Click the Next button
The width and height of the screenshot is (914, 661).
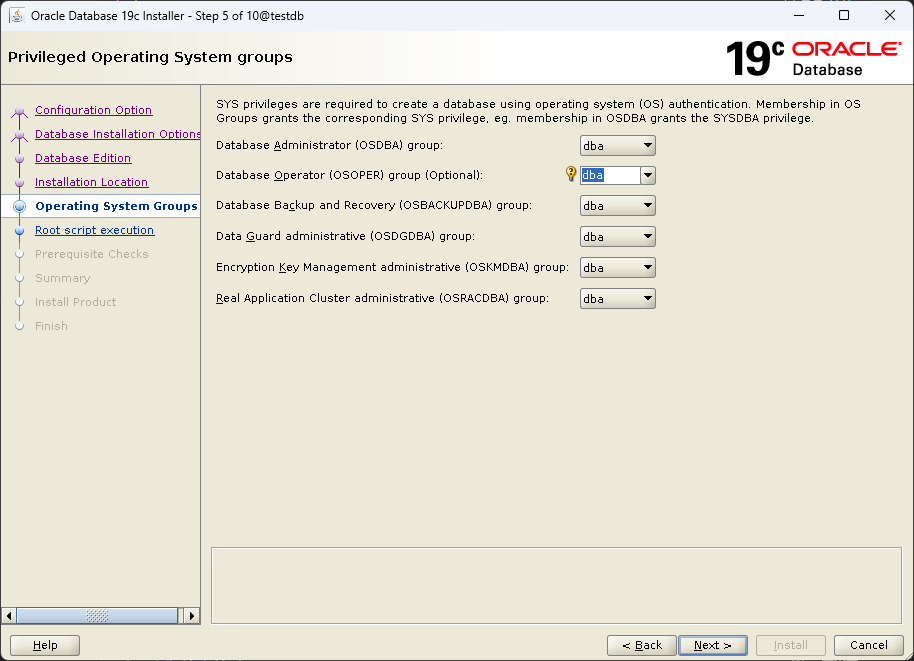pos(713,645)
